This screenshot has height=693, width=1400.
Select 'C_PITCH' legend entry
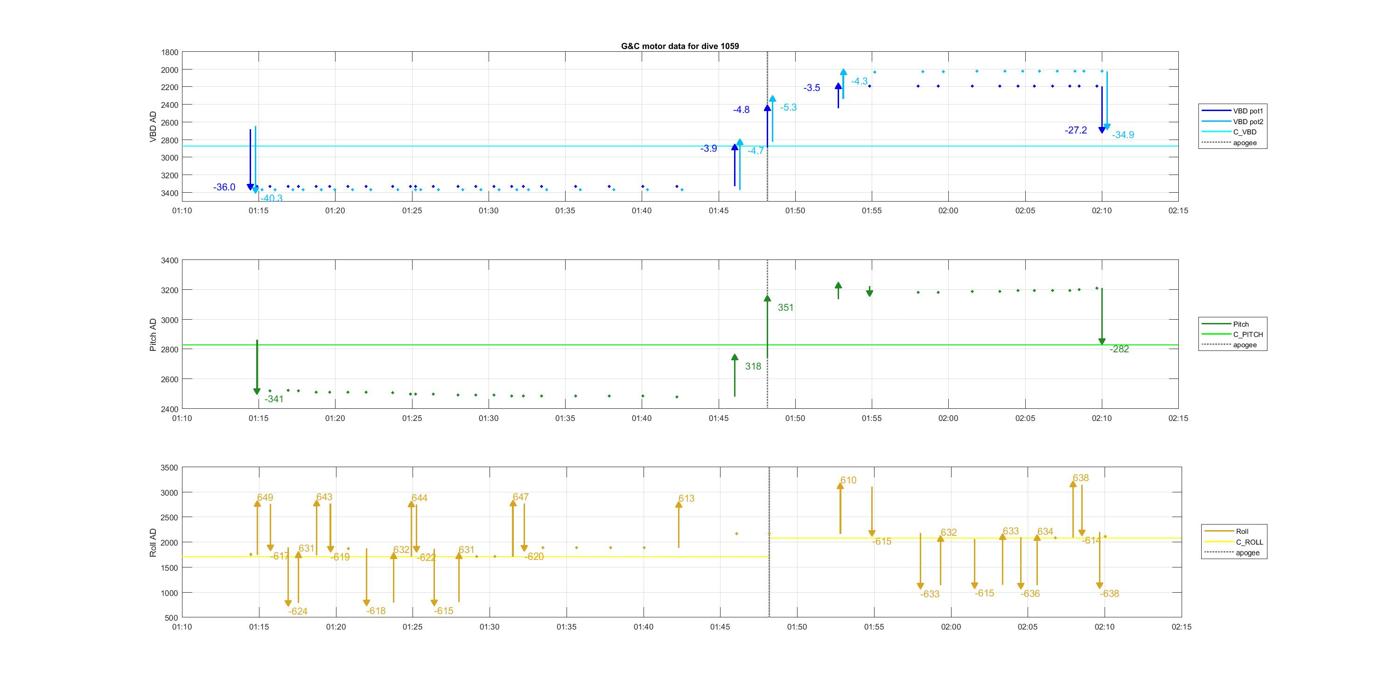click(1248, 334)
